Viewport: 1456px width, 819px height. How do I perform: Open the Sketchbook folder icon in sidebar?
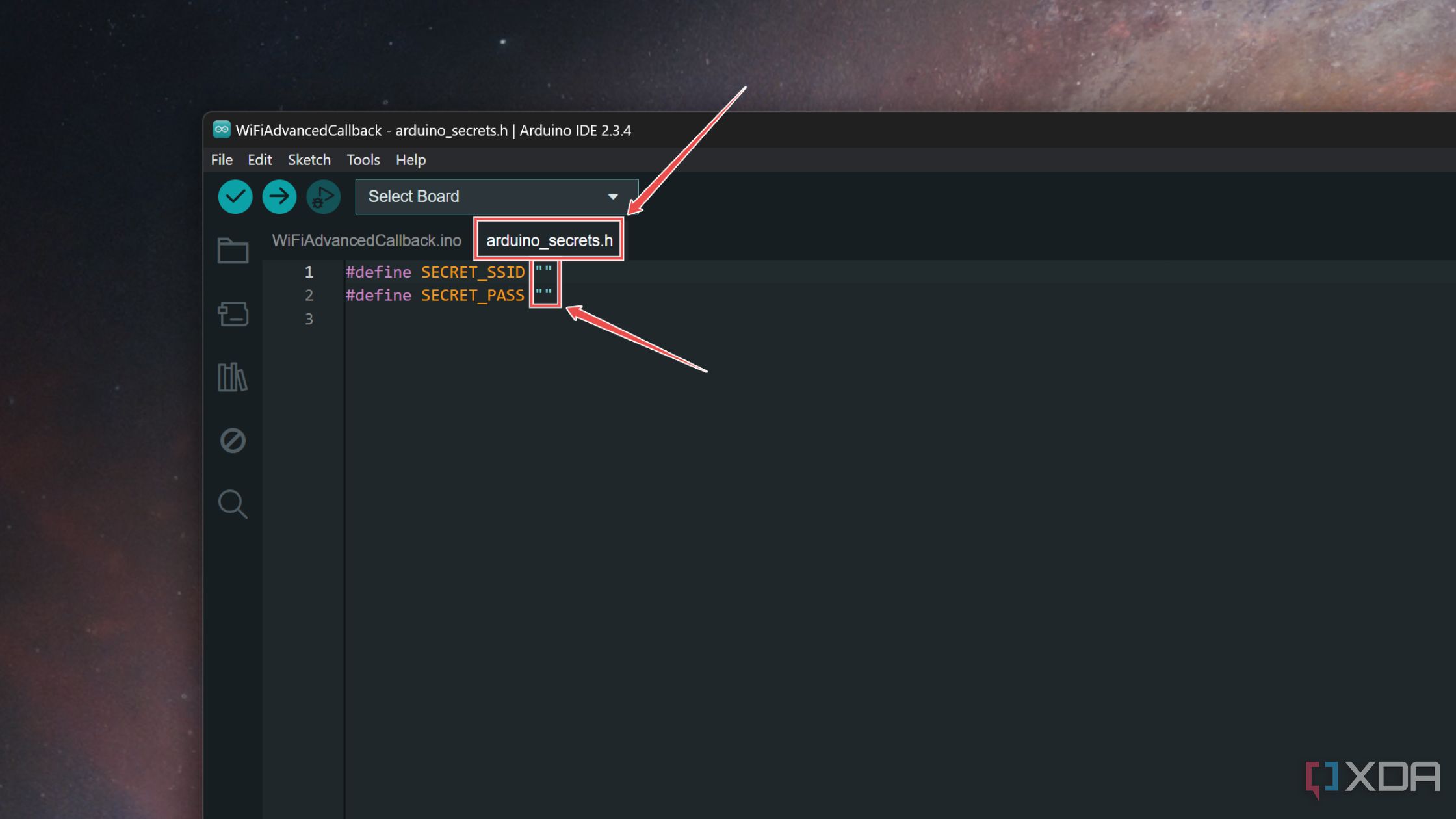click(x=233, y=250)
